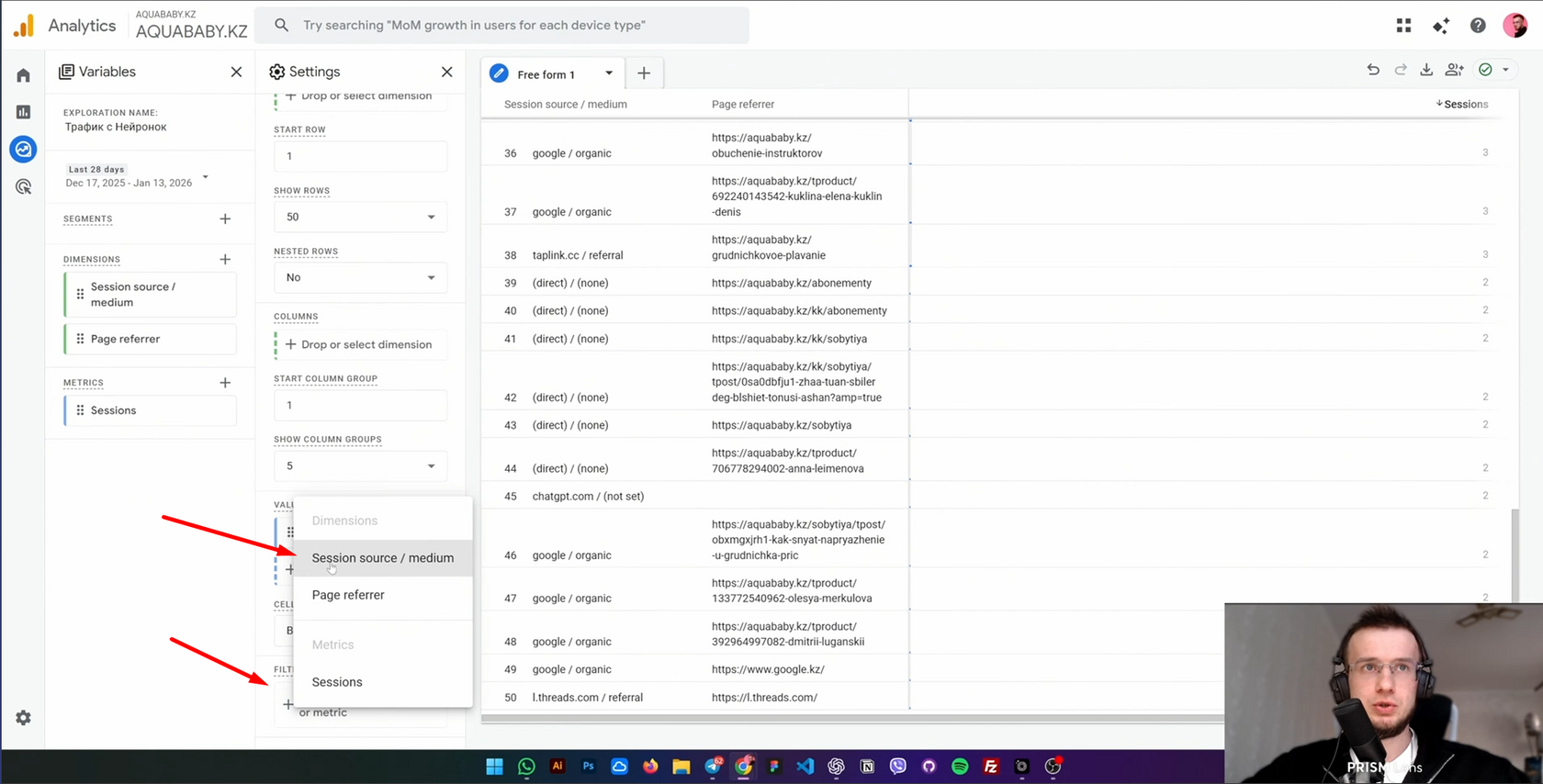Open the Analytics insights sparkle icon
Screen dimensions: 1543x784
[1441, 26]
